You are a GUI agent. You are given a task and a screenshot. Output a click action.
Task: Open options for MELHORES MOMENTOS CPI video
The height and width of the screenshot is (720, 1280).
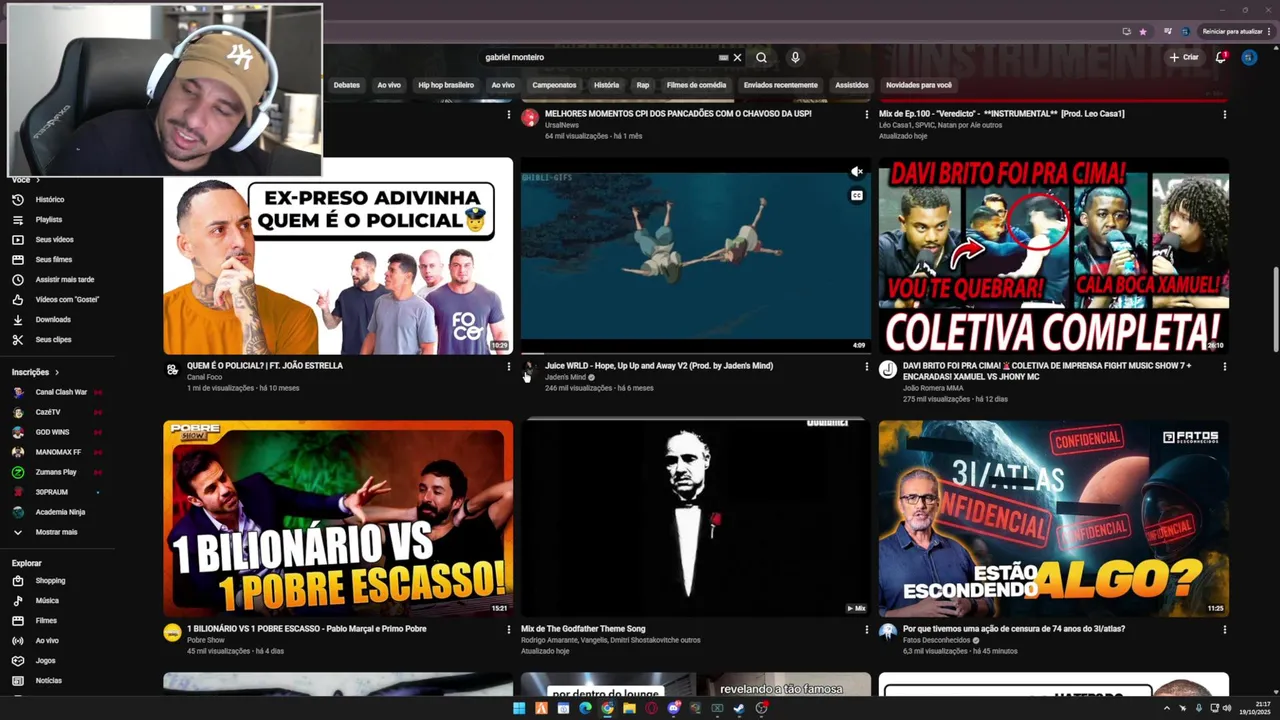(866, 115)
